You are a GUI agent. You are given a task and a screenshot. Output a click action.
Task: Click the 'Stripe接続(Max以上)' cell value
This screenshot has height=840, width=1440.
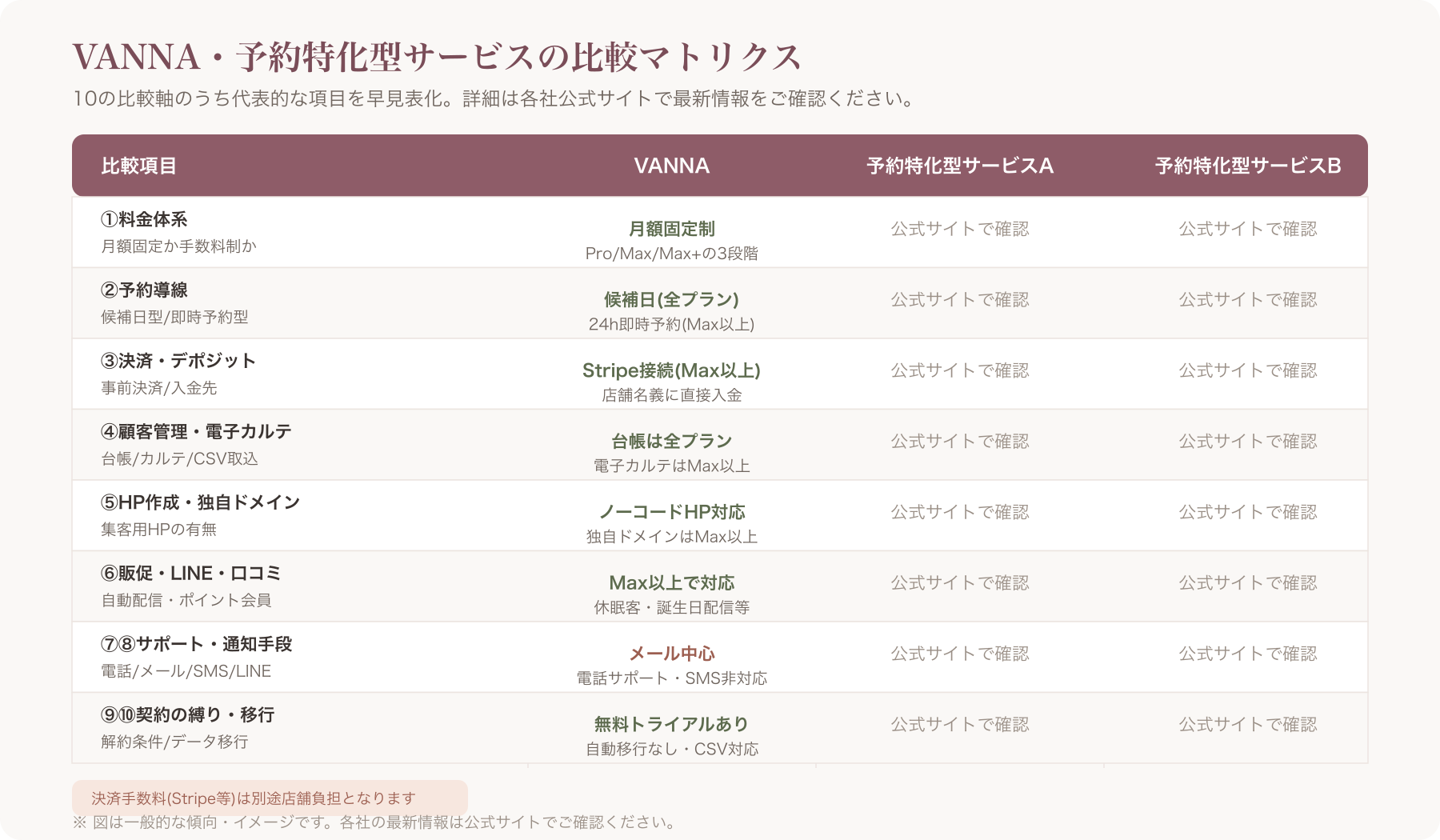[672, 370]
